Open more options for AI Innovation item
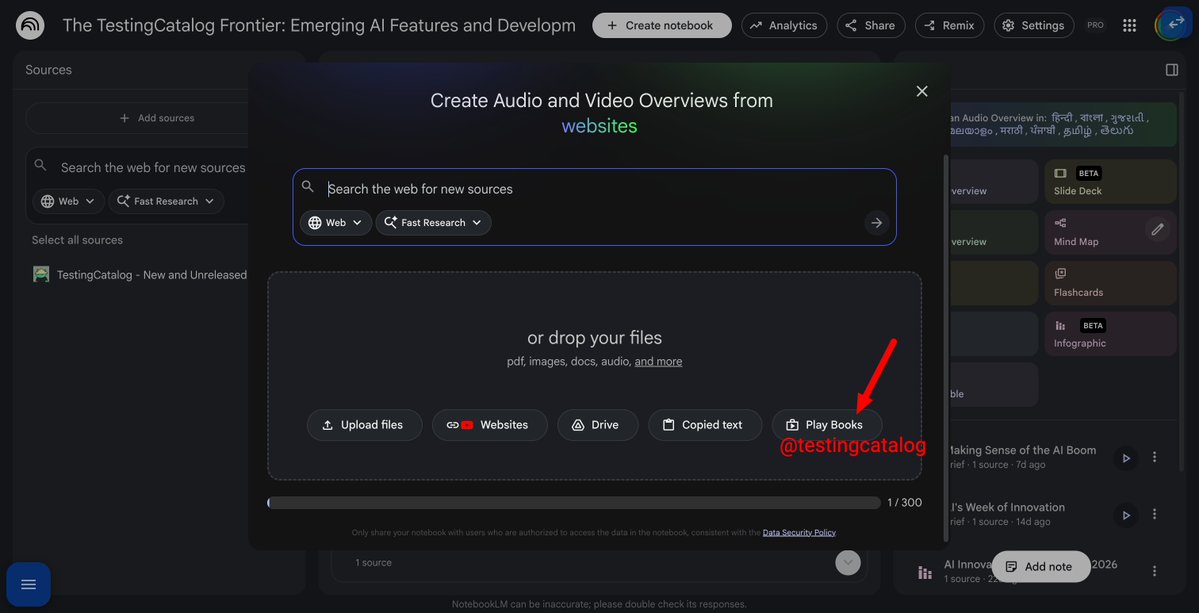 click(1155, 571)
